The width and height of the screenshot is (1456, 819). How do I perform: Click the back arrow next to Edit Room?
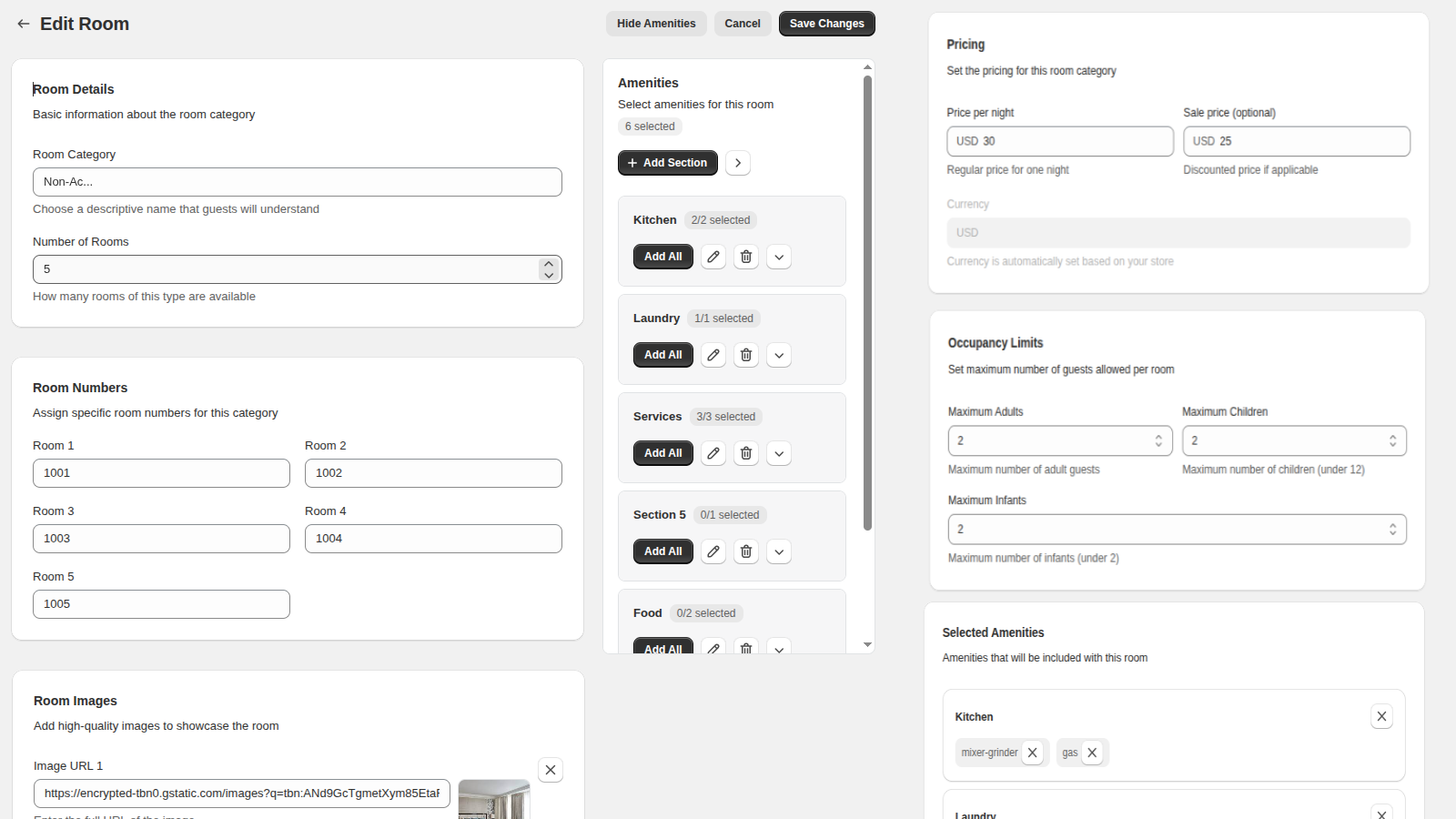[23, 24]
